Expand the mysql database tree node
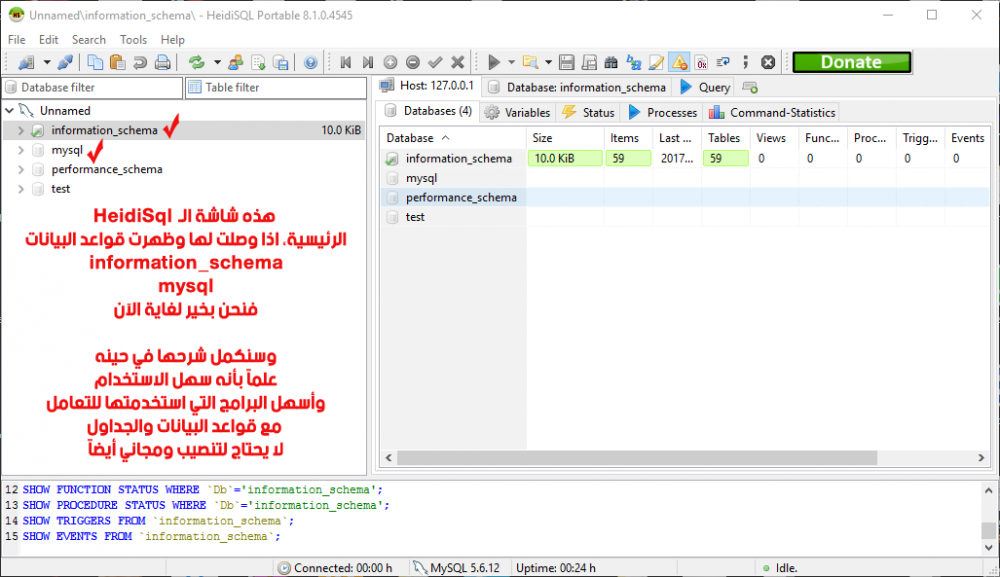This screenshot has width=1000, height=577. [x=21, y=150]
